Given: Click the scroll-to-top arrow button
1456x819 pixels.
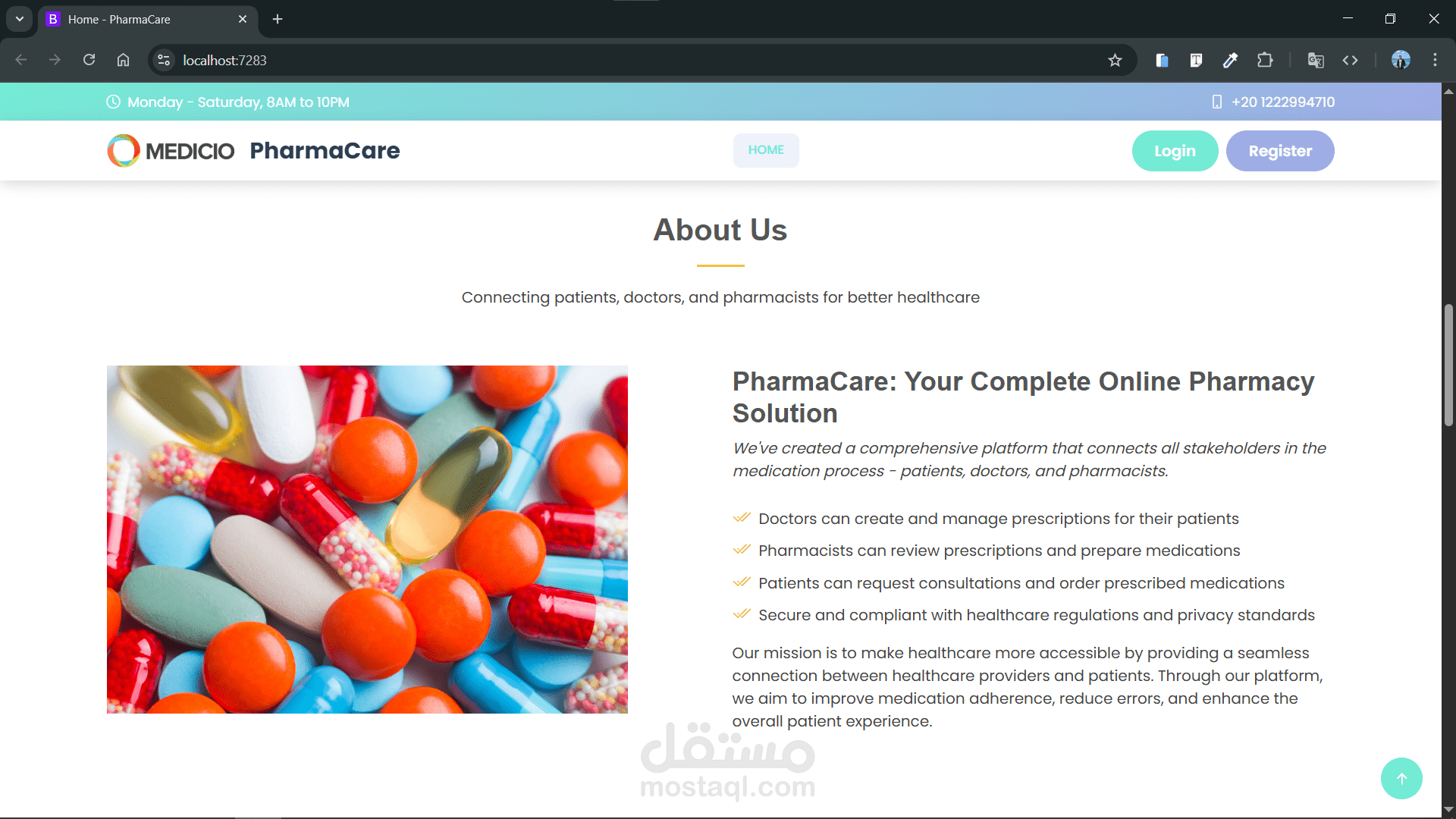Looking at the screenshot, I should point(1401,778).
